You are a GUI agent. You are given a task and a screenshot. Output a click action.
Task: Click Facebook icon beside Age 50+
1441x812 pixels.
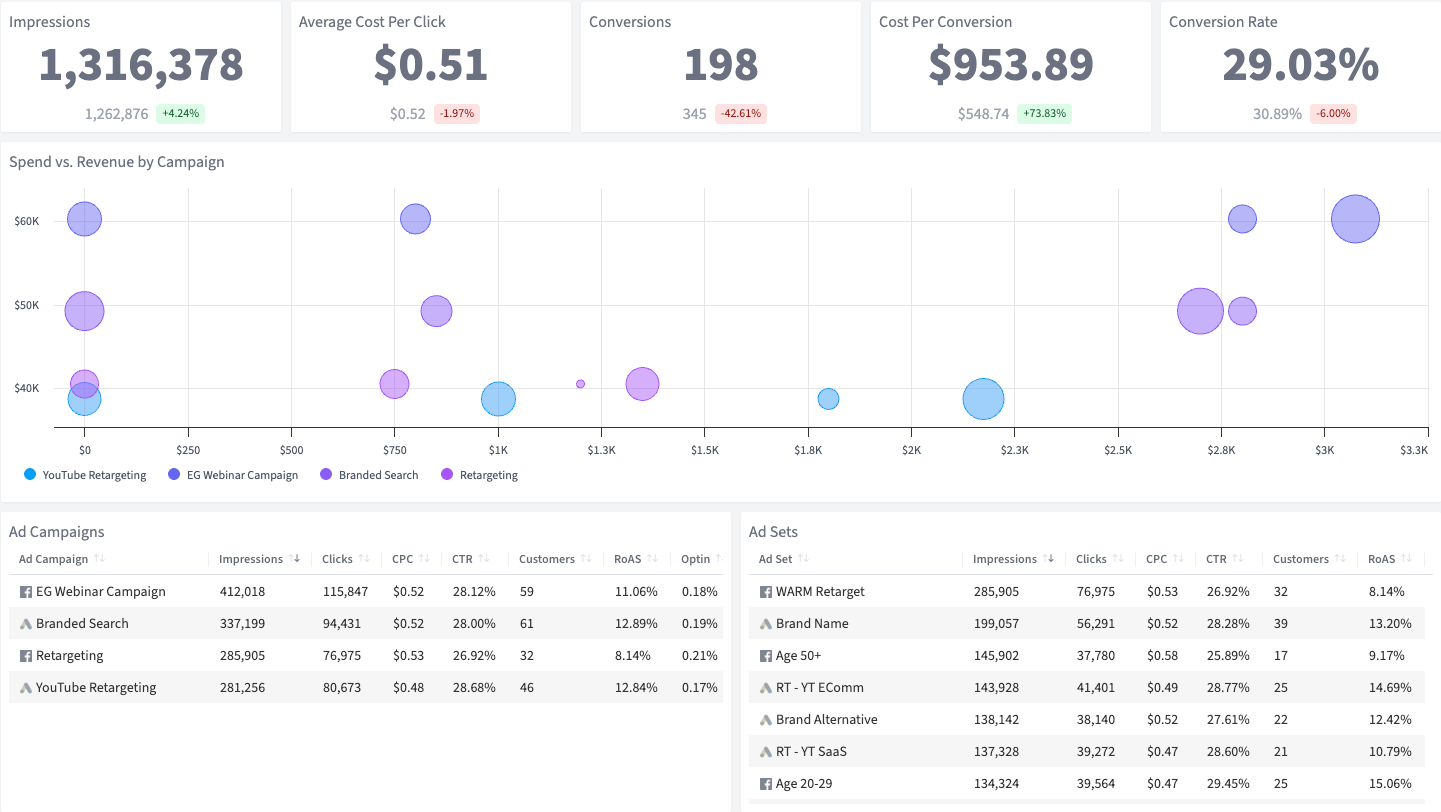766,655
